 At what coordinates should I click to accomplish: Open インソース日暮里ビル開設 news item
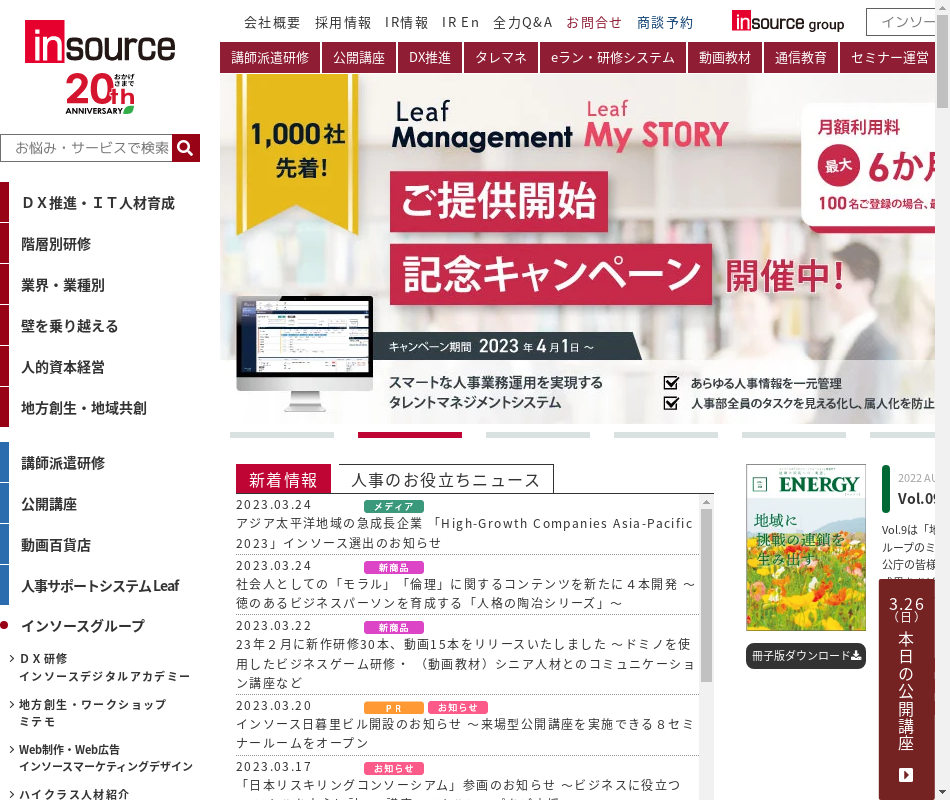point(464,733)
